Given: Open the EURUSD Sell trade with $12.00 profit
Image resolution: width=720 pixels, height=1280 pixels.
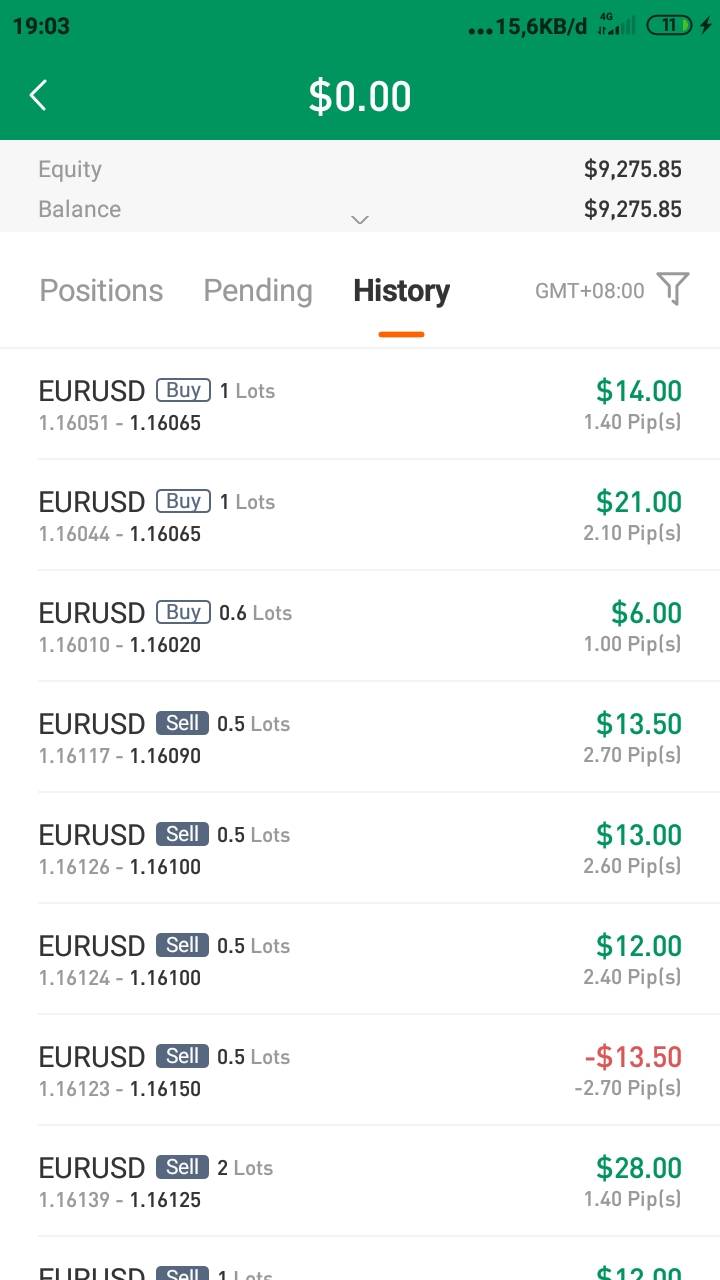Looking at the screenshot, I should (x=360, y=960).
